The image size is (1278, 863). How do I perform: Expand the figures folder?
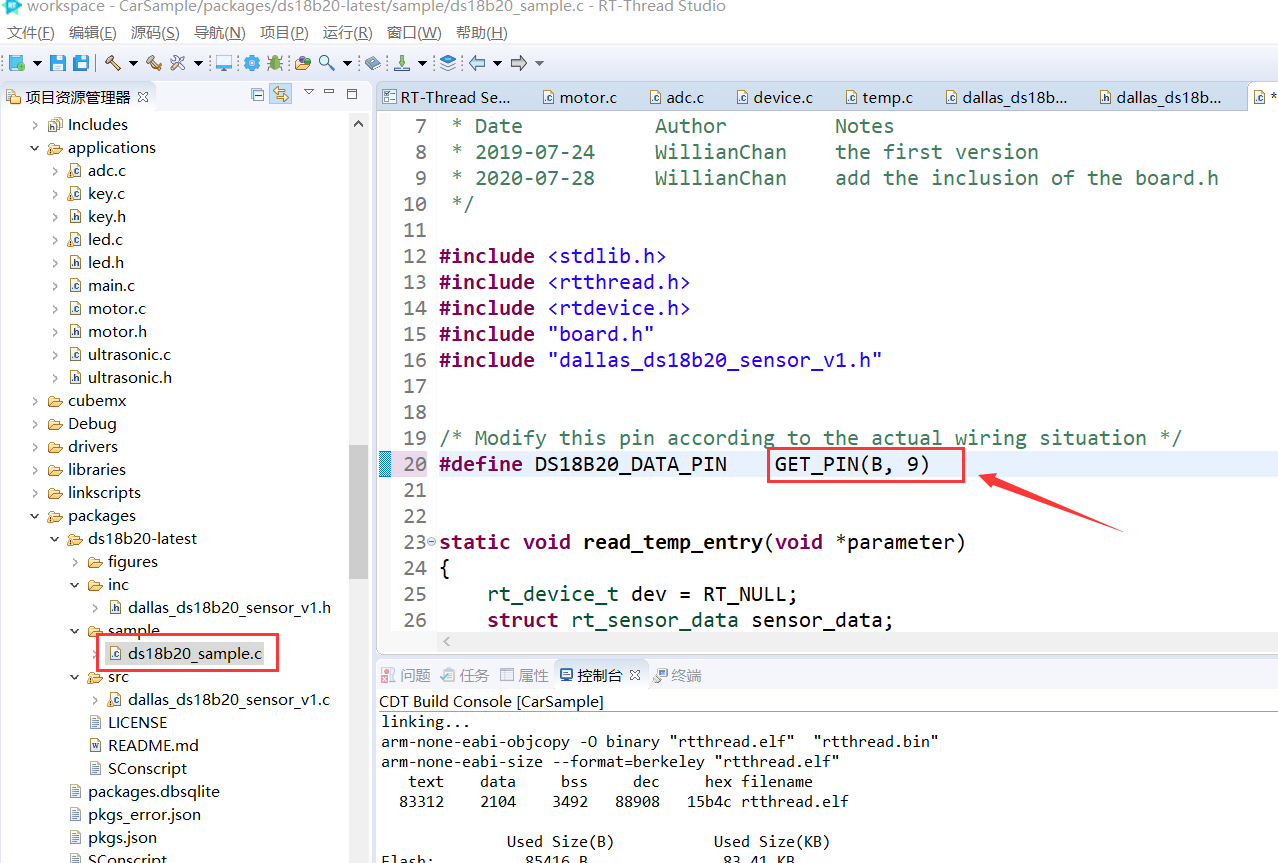[75, 562]
